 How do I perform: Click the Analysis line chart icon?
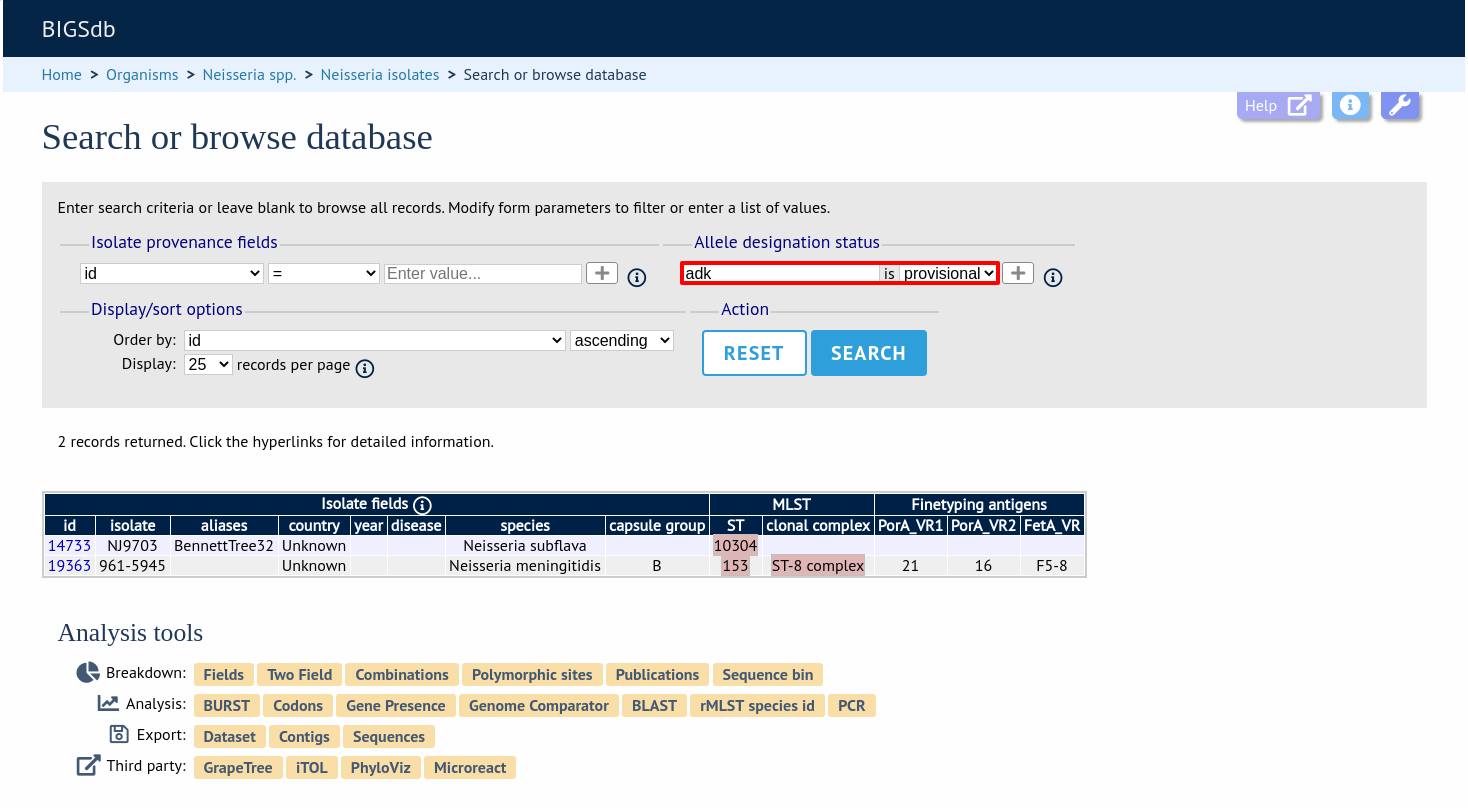(x=108, y=703)
